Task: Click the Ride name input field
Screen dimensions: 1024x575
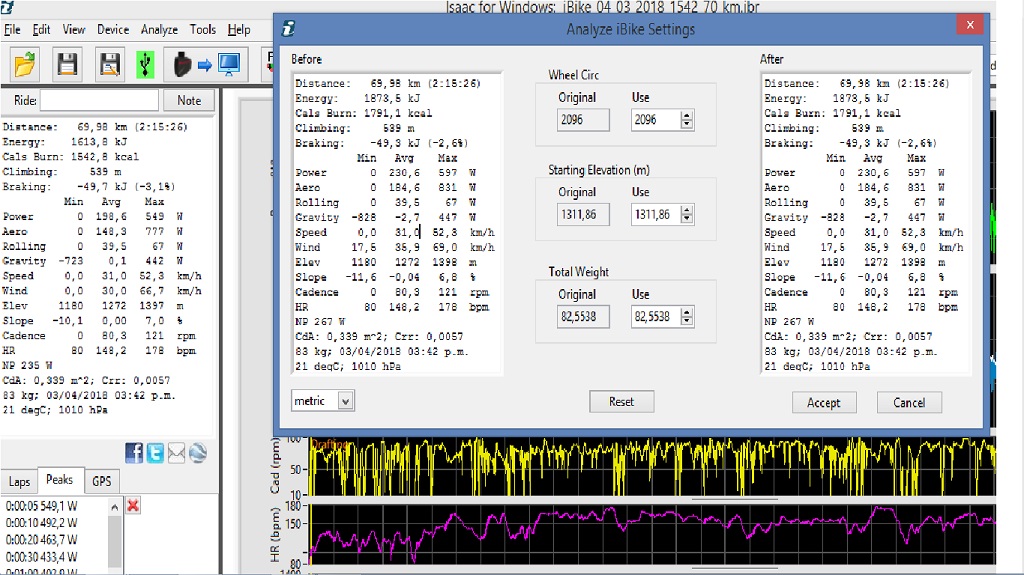Action: coord(99,101)
